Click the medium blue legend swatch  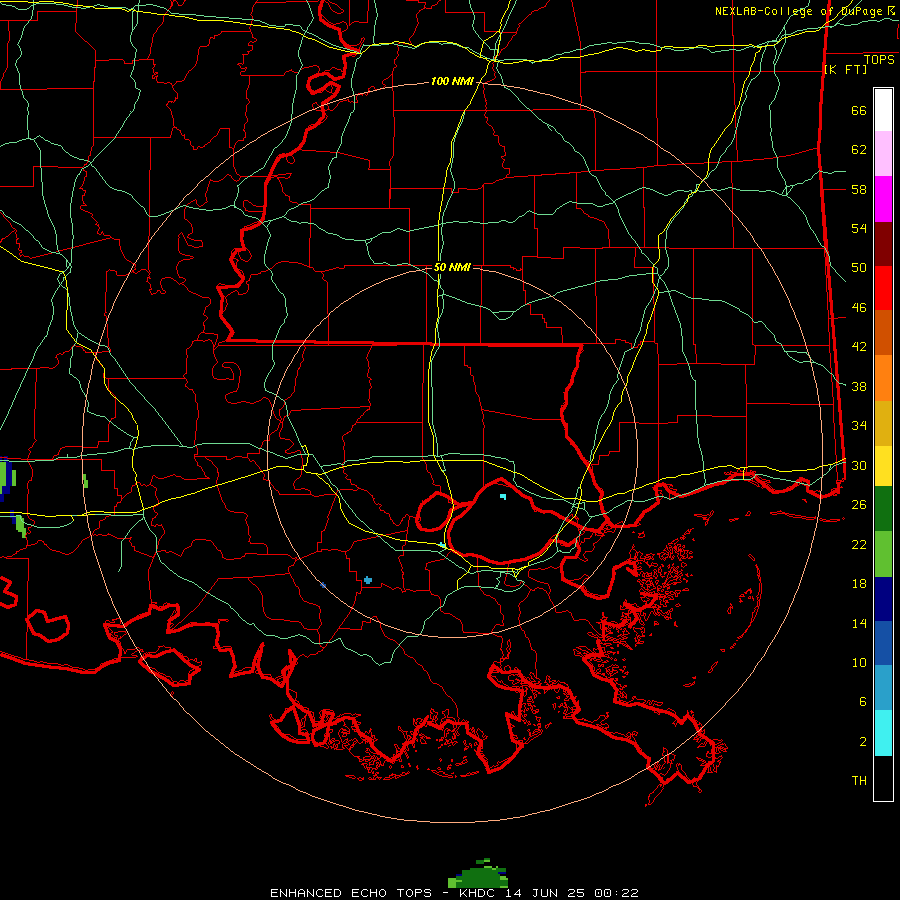[883, 643]
